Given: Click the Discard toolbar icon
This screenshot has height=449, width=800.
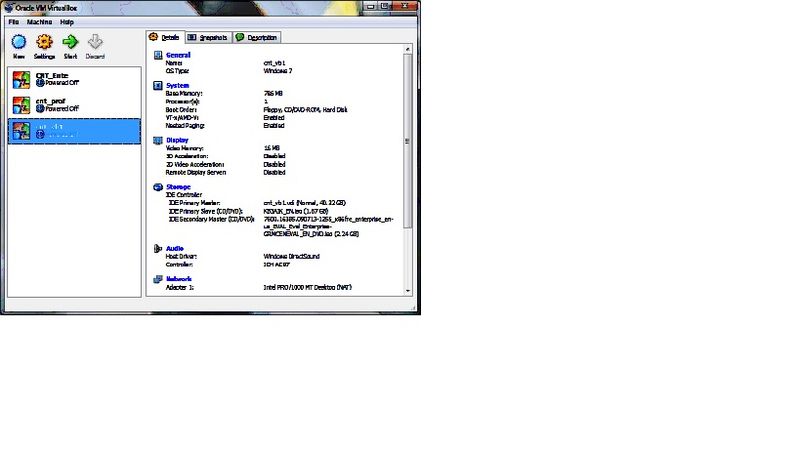Looking at the screenshot, I should click(95, 42).
